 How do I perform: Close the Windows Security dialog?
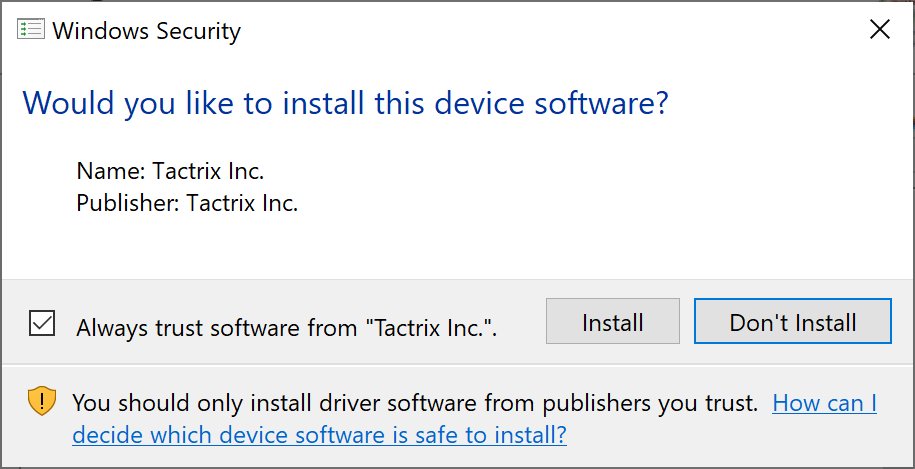tap(879, 29)
